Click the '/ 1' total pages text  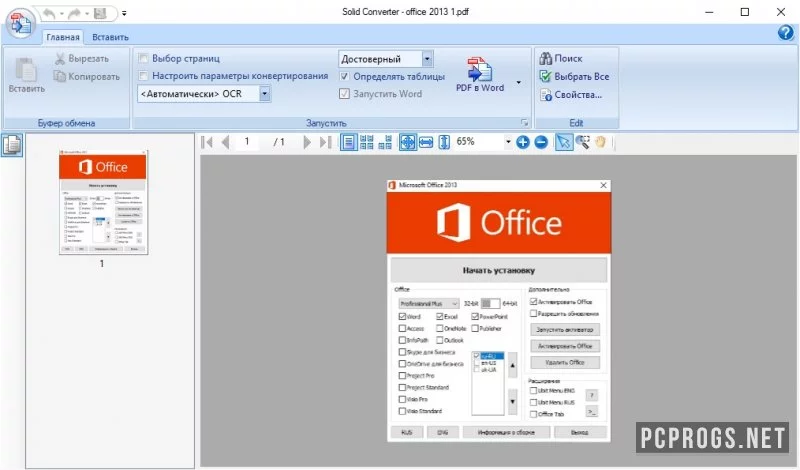279,142
